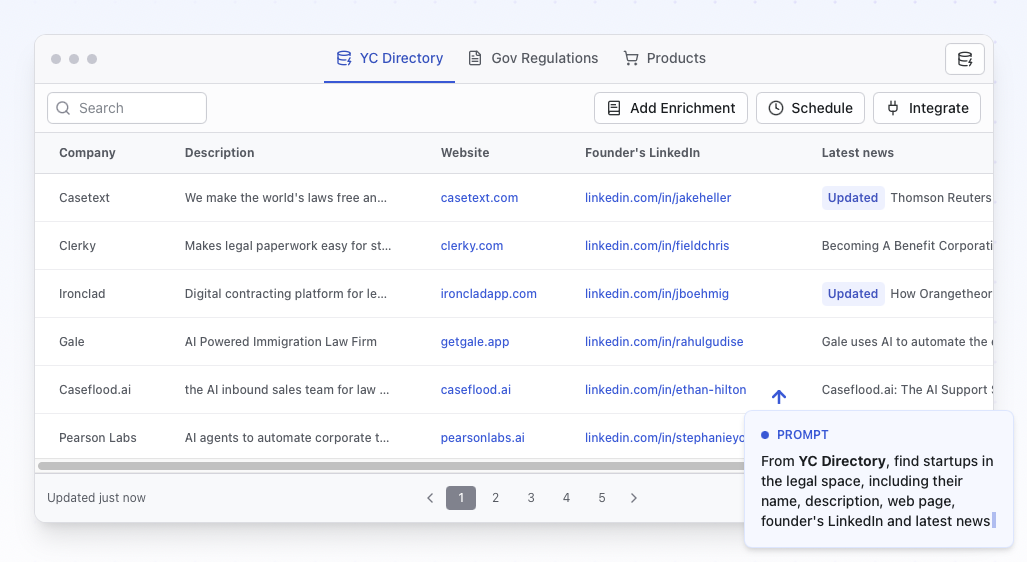Open the casetext.com website link
Image resolution: width=1027 pixels, height=562 pixels.
pyautogui.click(x=479, y=198)
